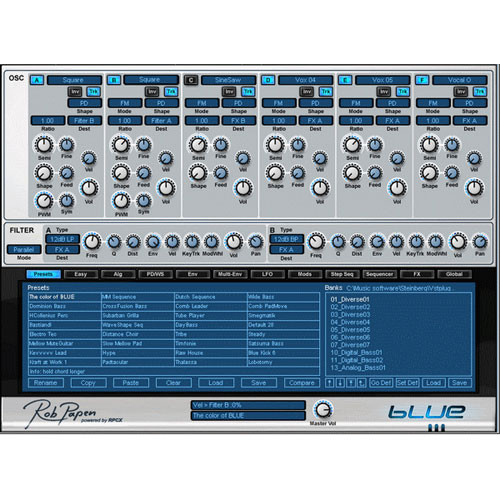
Task: Click Filter B KeyTrk knob
Action: [x=416, y=242]
